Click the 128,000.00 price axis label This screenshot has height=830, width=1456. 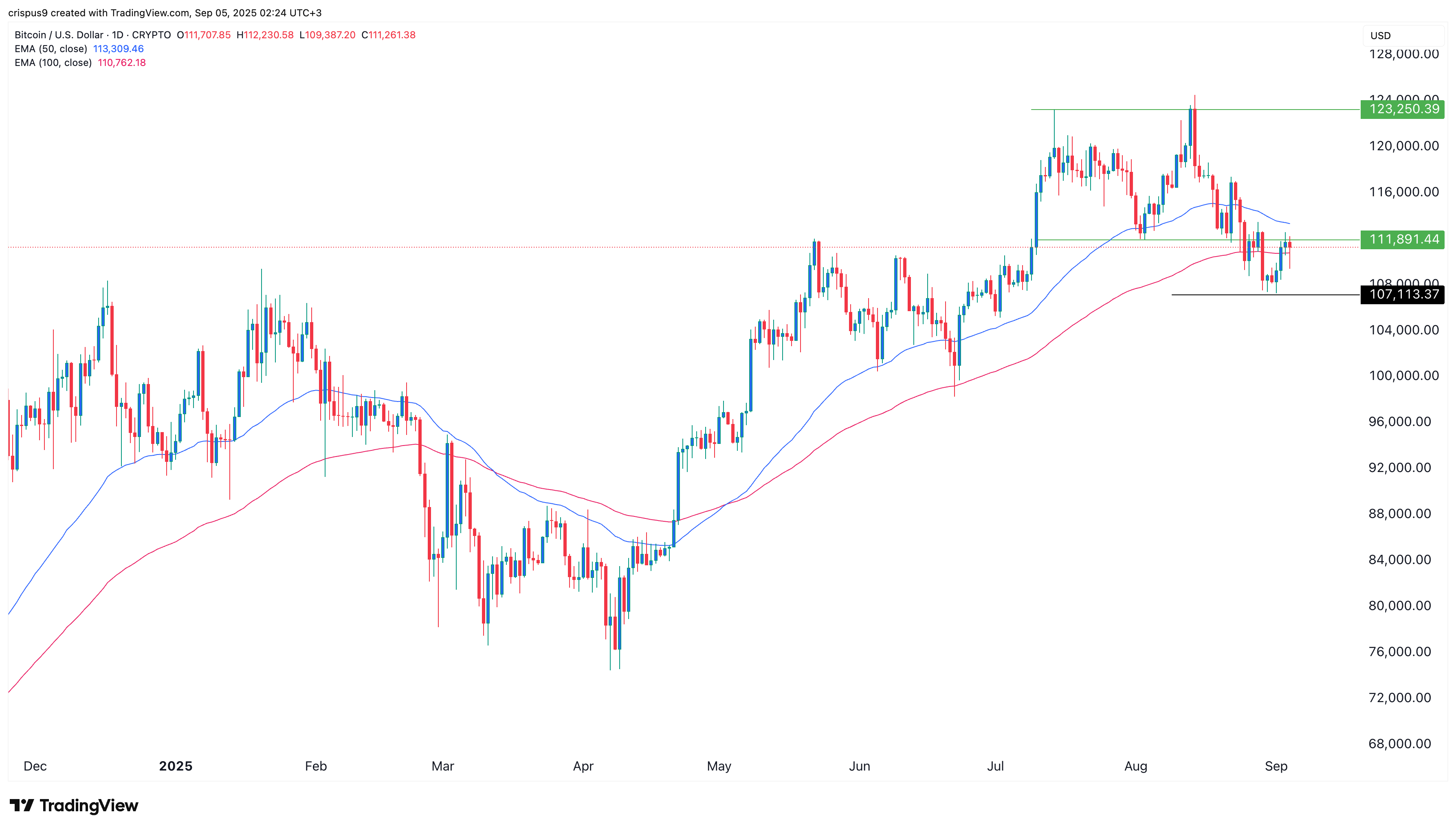pos(1403,54)
